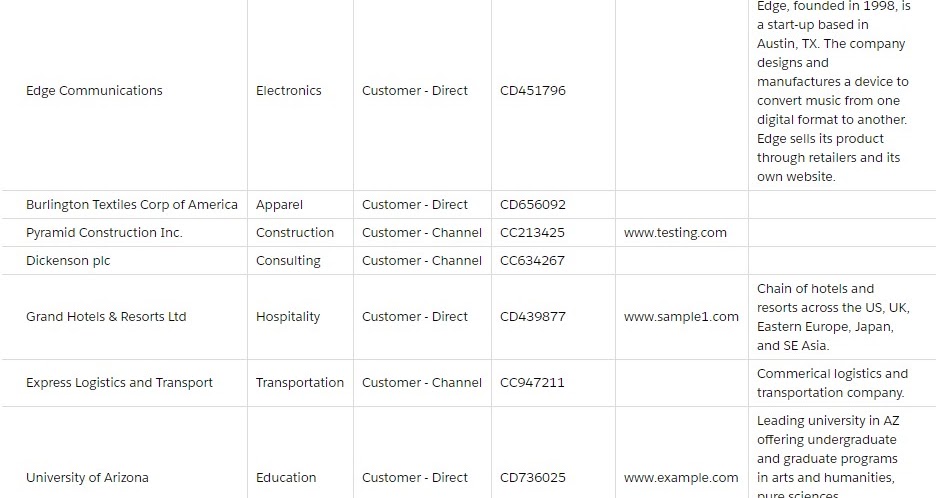Click the Education industry cell

pyautogui.click(x=286, y=477)
